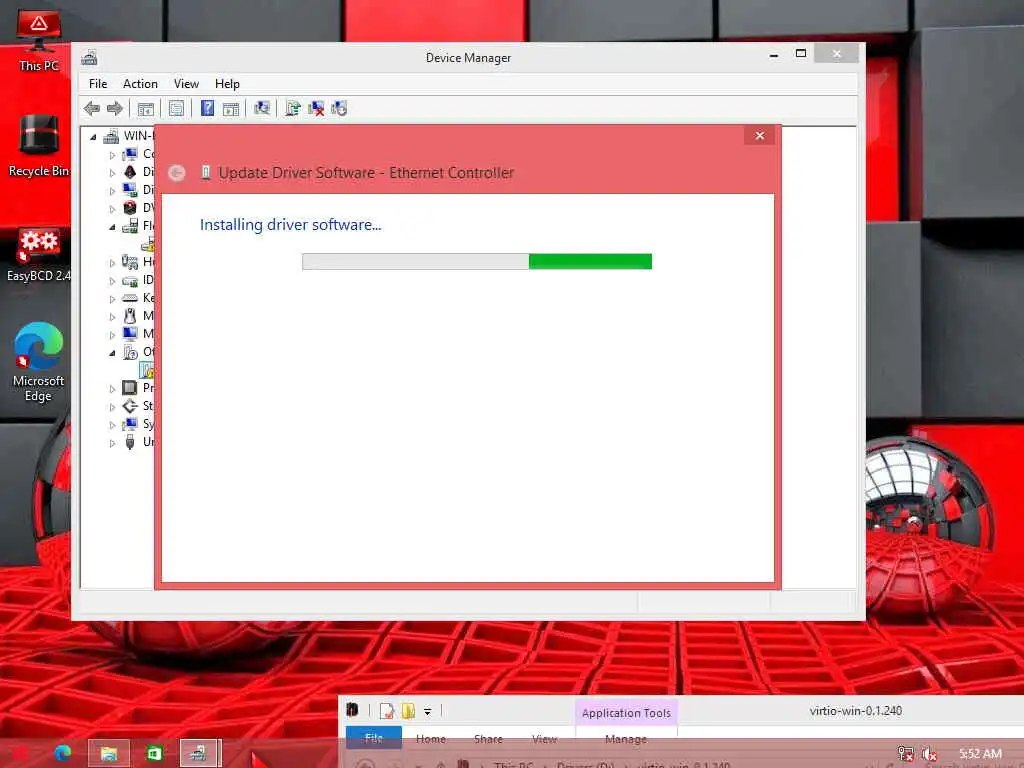Expand the Display adapters tree category
This screenshot has width=1024, height=768.
(112, 191)
